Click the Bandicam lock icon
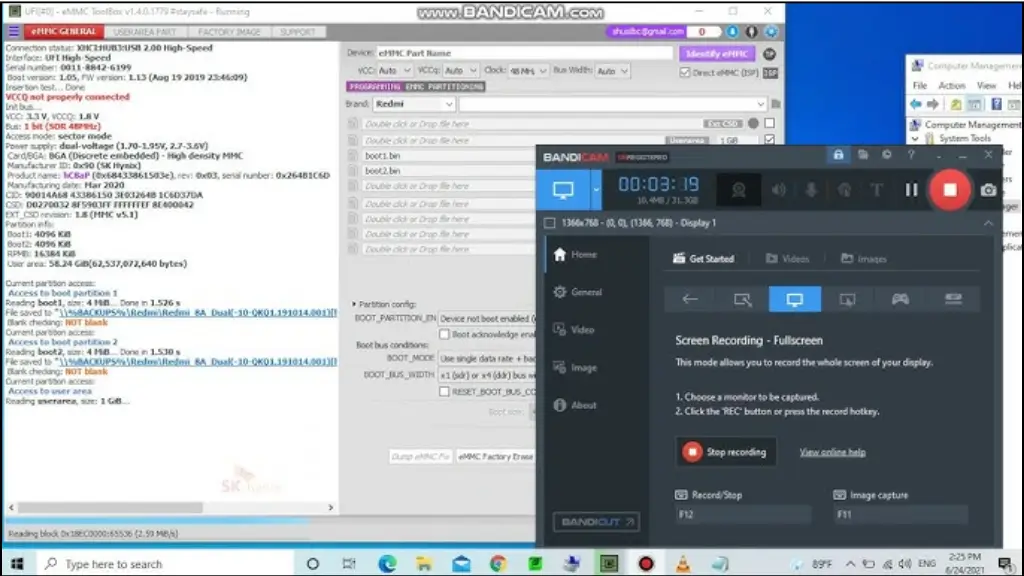Image resolution: width=1024 pixels, height=576 pixels. [x=838, y=155]
